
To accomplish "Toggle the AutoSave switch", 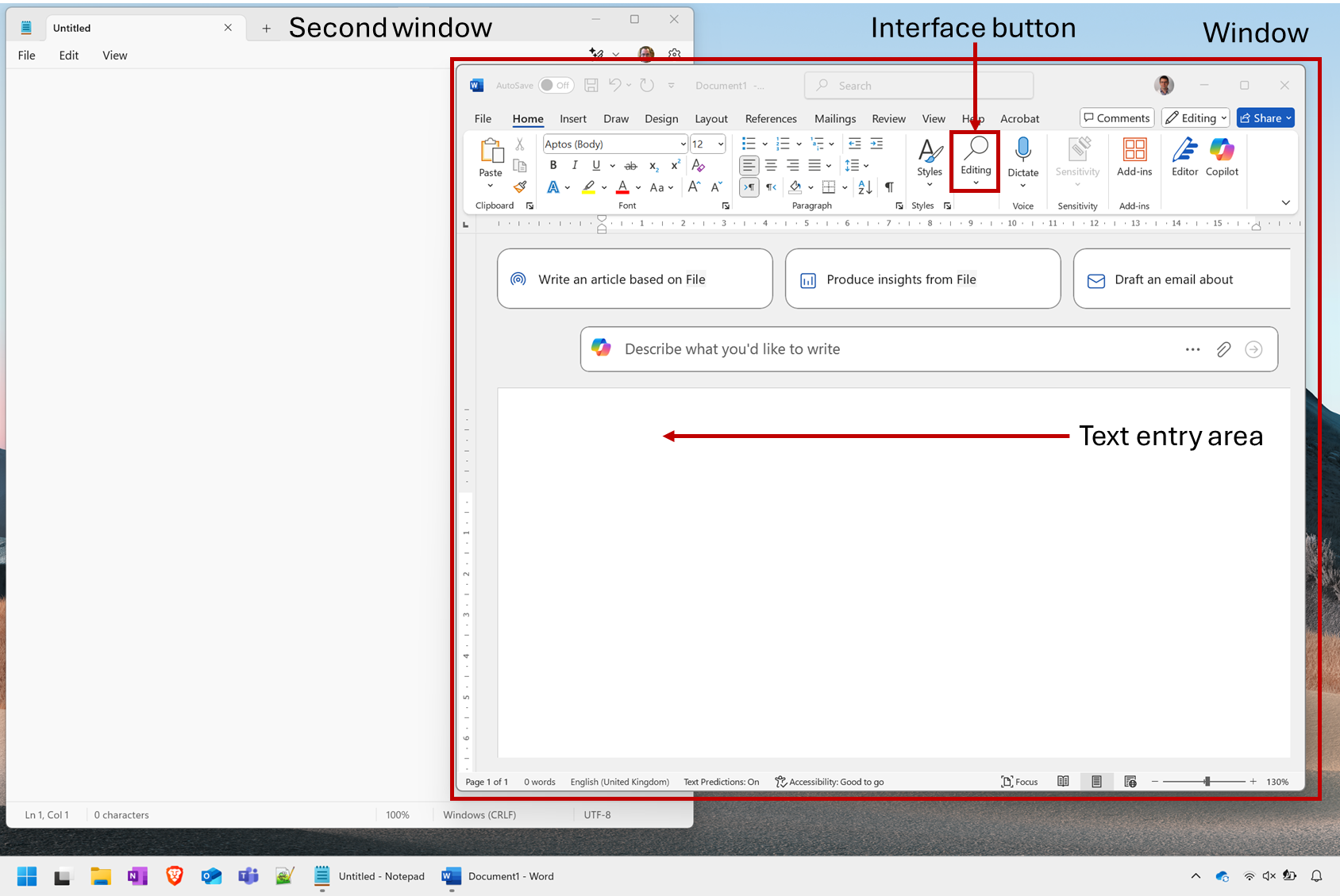I will 556,86.
